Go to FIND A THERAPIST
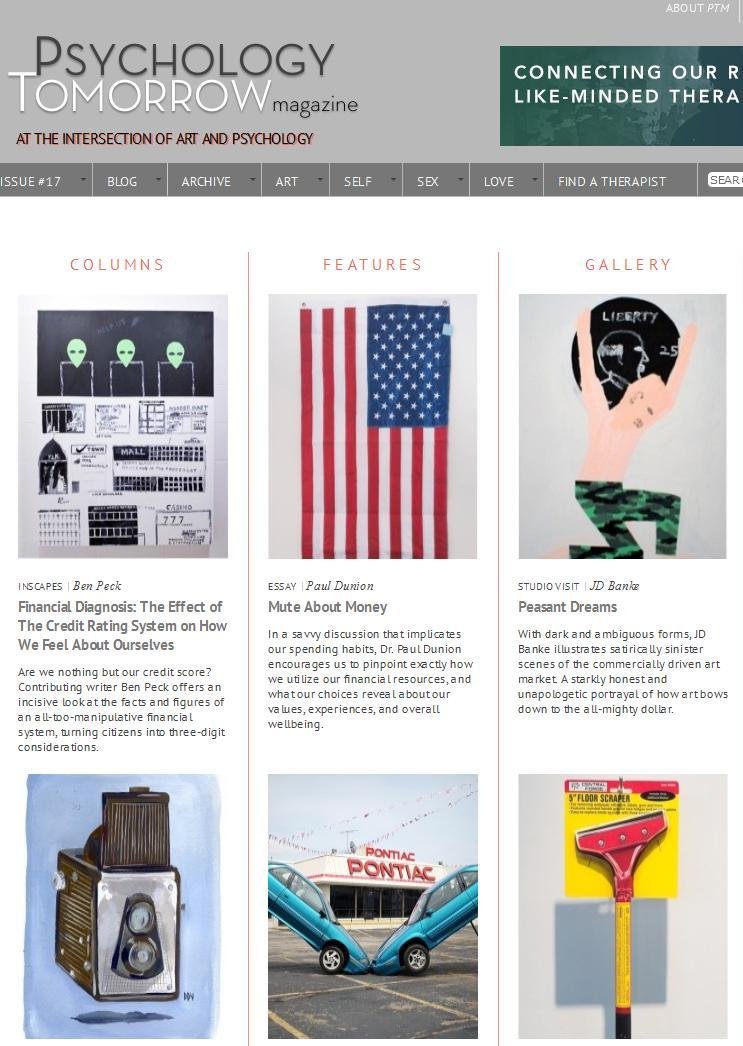This screenshot has width=743, height=1046. pos(612,181)
